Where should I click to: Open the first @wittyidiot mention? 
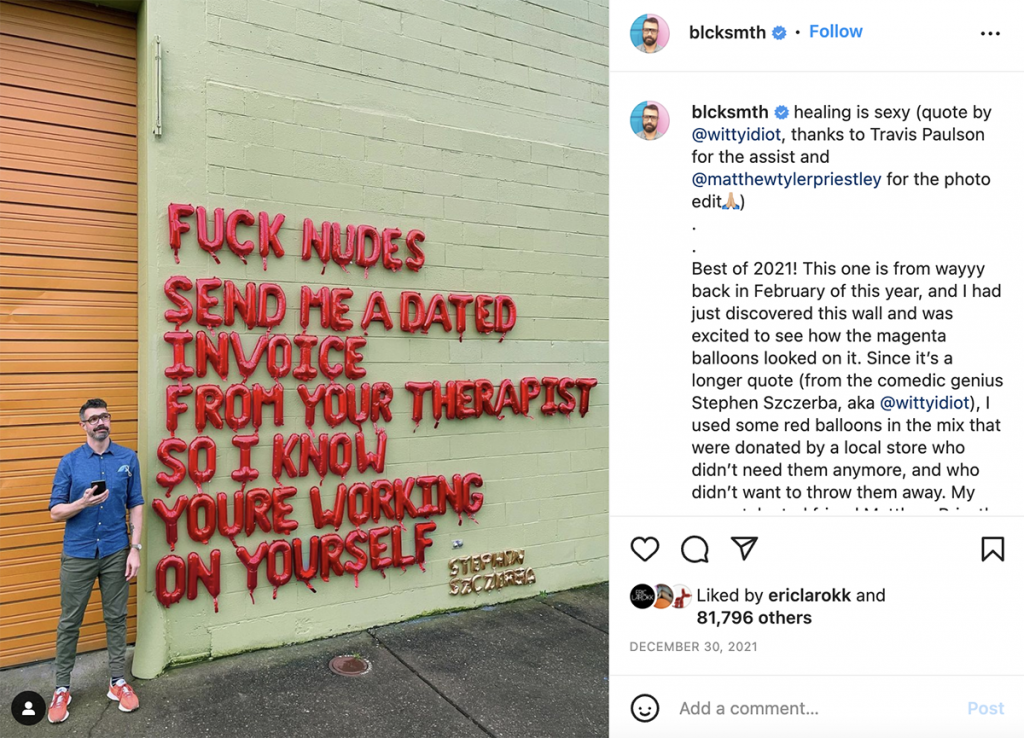(736, 135)
